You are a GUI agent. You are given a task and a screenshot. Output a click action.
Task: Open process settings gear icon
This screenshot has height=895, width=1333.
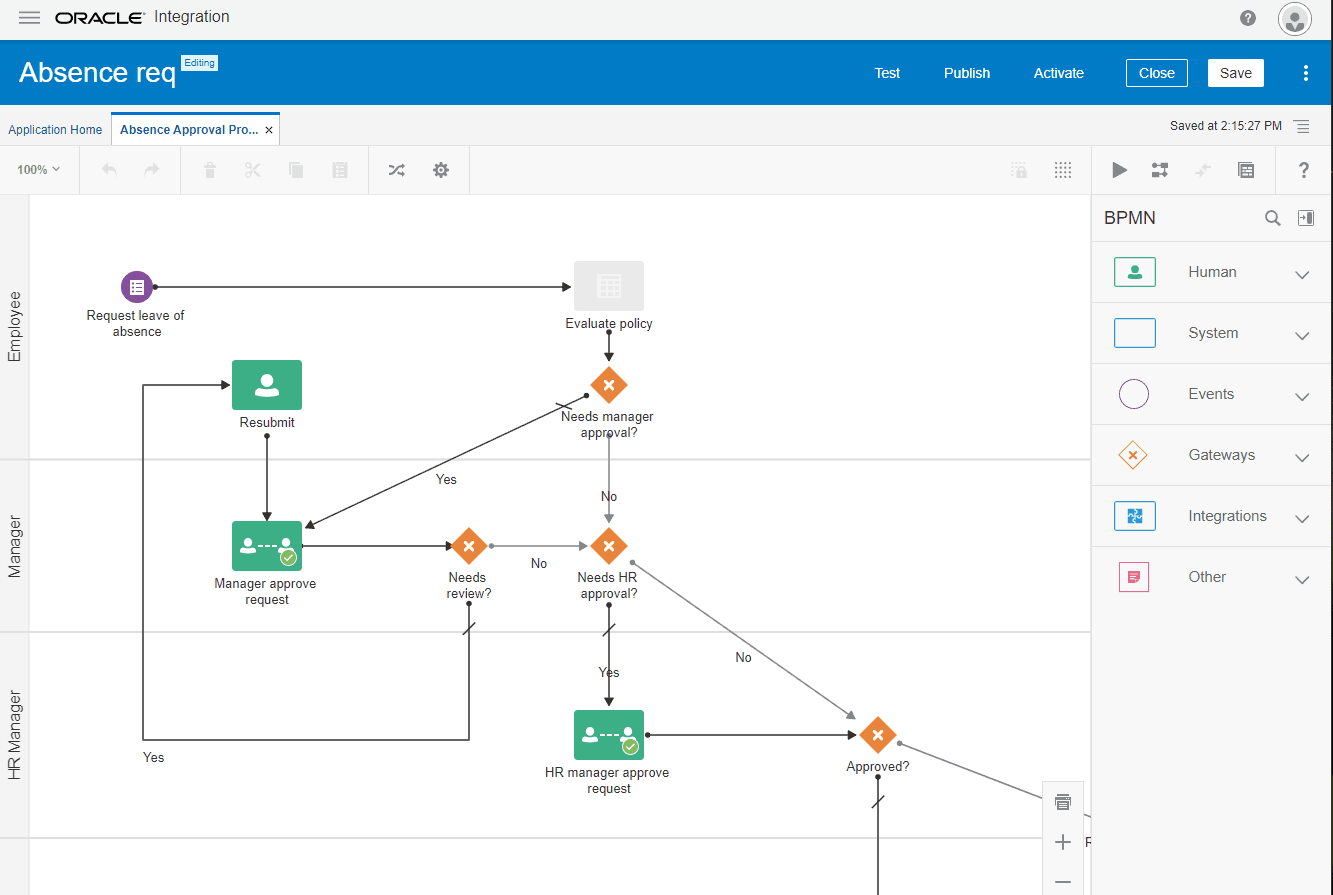point(441,170)
